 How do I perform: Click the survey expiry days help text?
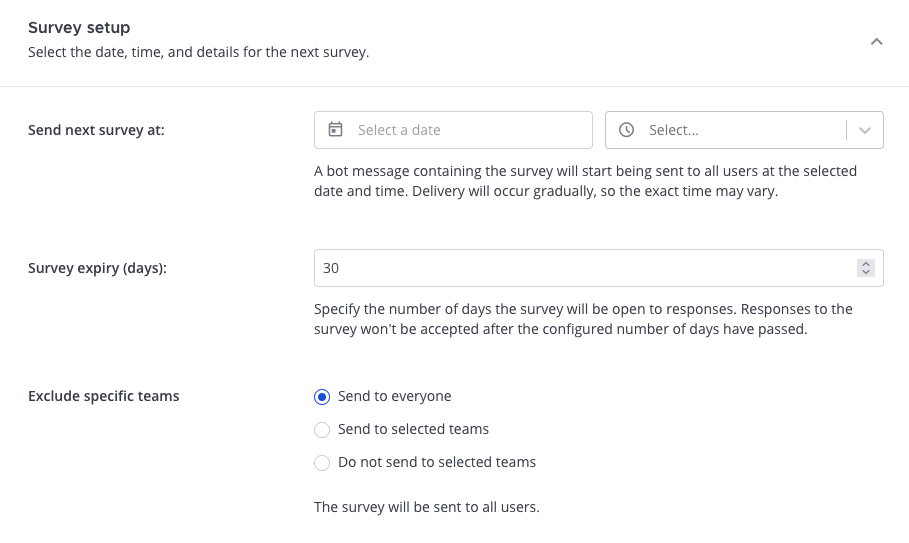click(x=583, y=319)
